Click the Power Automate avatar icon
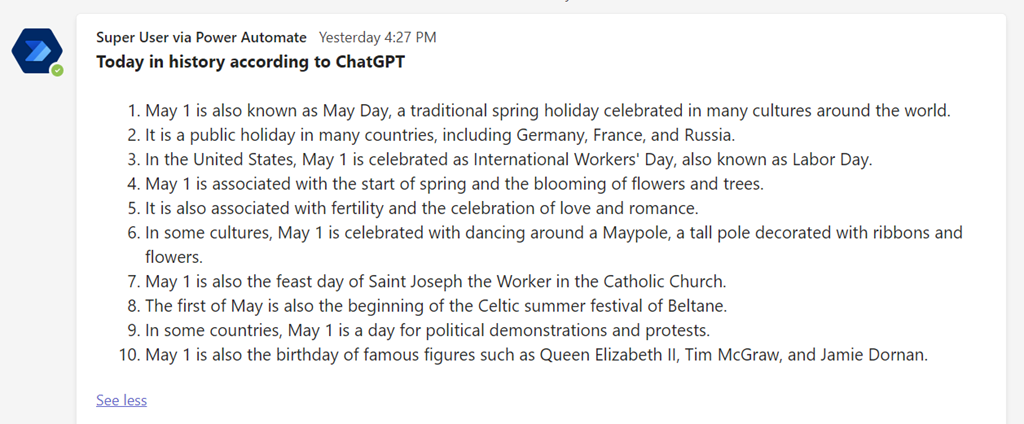Viewport: 1024px width, 424px height. tap(36, 50)
